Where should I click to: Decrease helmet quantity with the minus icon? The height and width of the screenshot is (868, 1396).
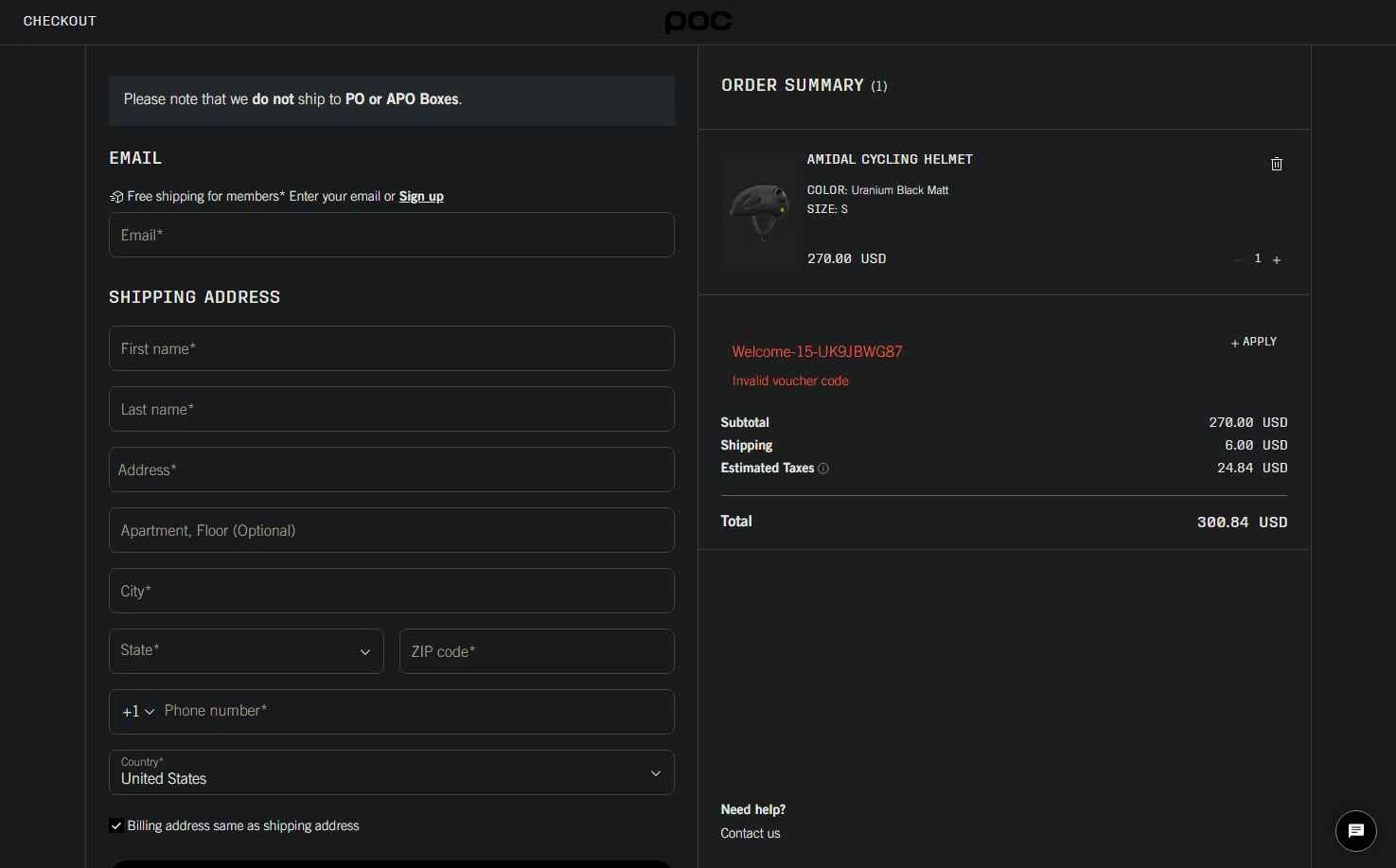[x=1238, y=260]
